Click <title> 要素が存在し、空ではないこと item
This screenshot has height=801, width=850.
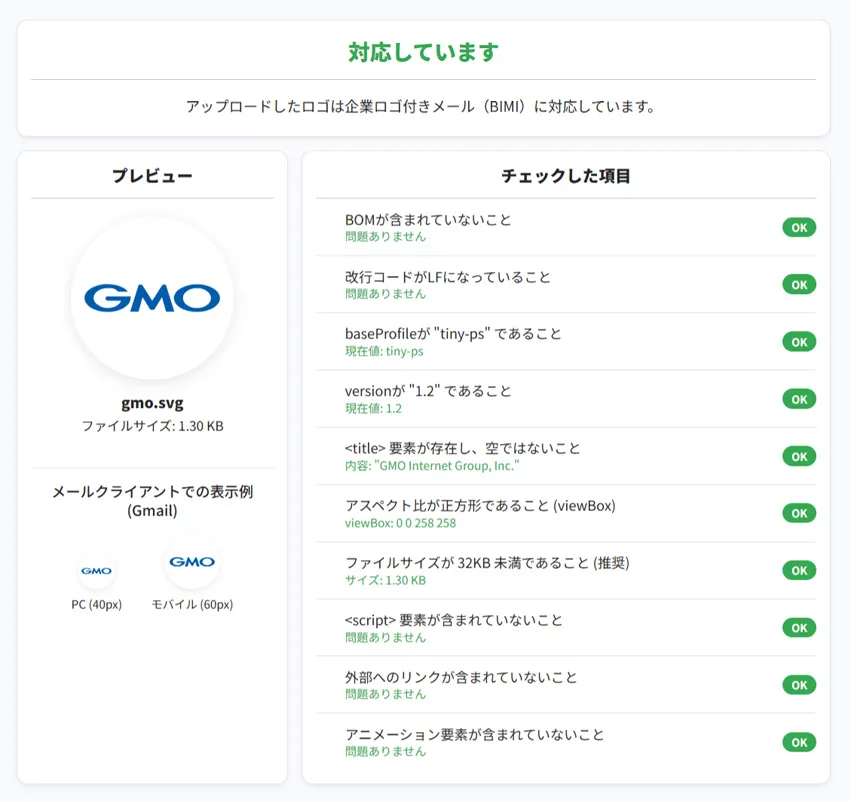pos(462,448)
